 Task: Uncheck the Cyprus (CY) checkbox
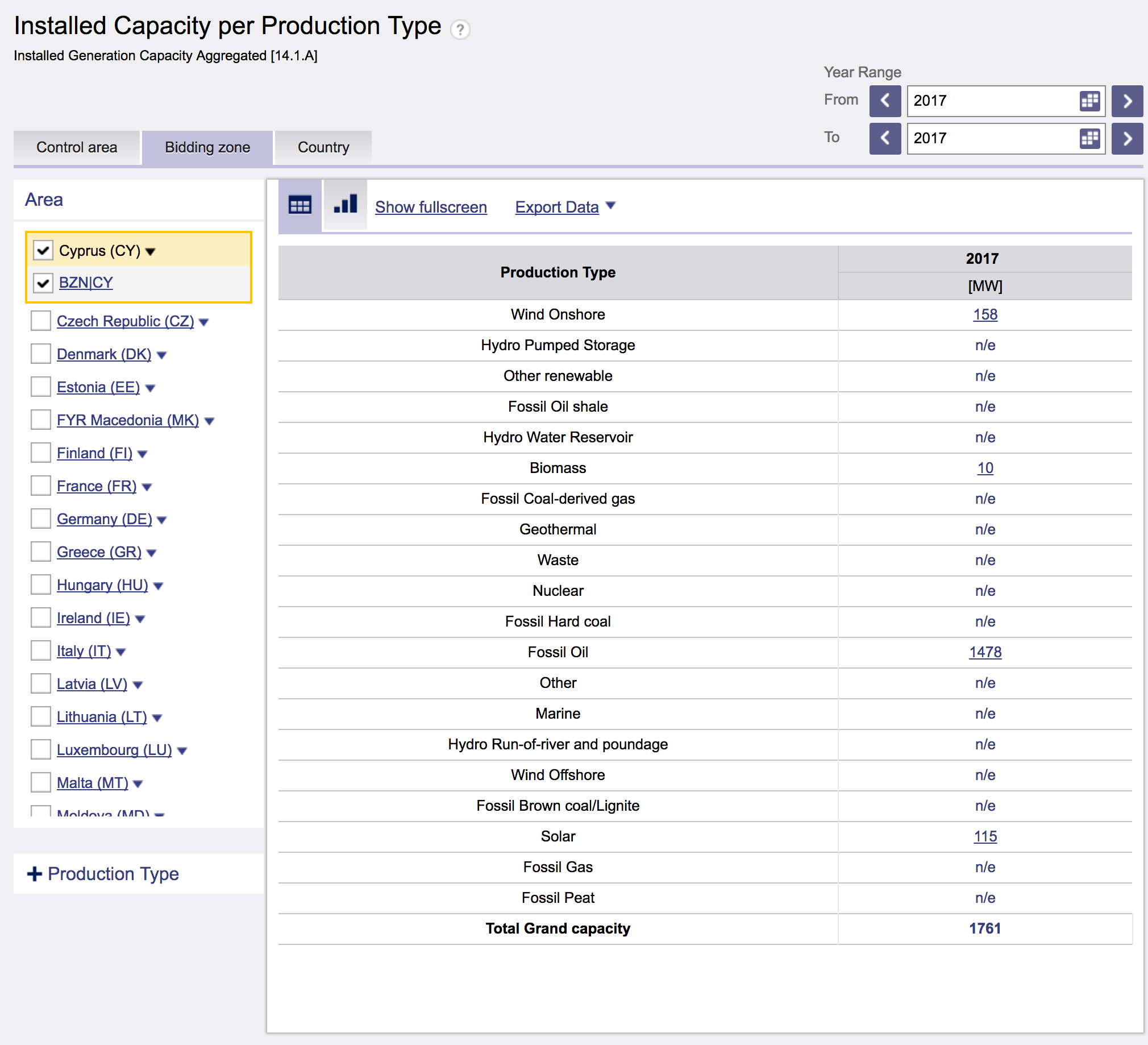(x=43, y=250)
